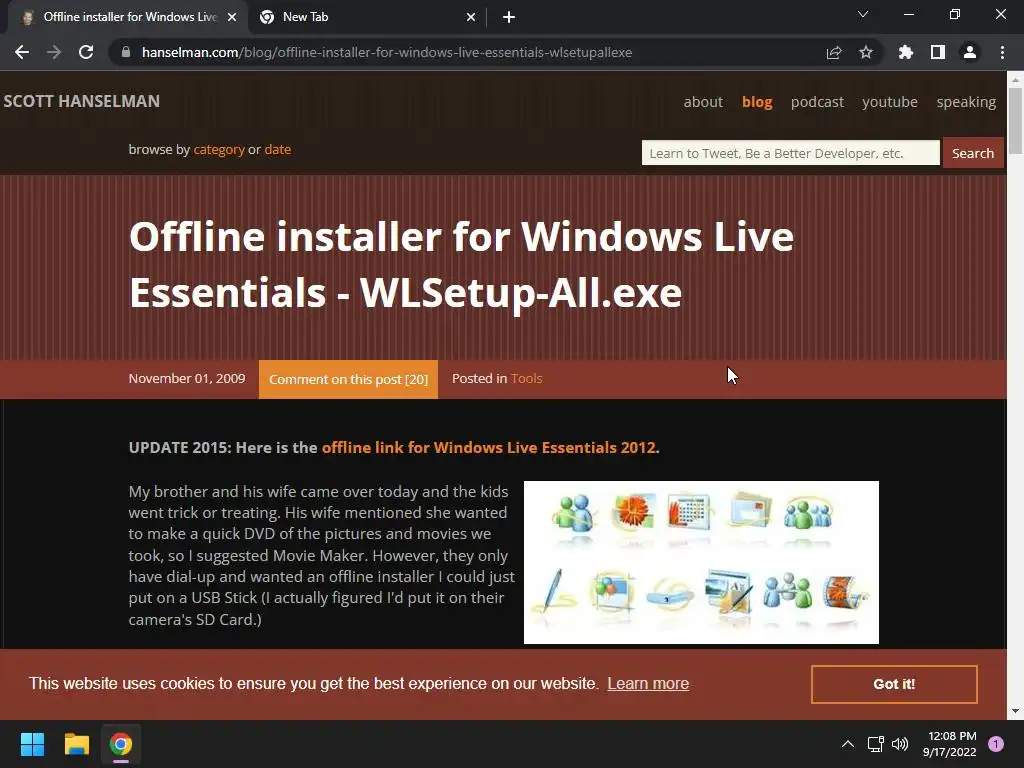Open the notification center badge
Image resolution: width=1024 pixels, height=768 pixels.
[996, 744]
